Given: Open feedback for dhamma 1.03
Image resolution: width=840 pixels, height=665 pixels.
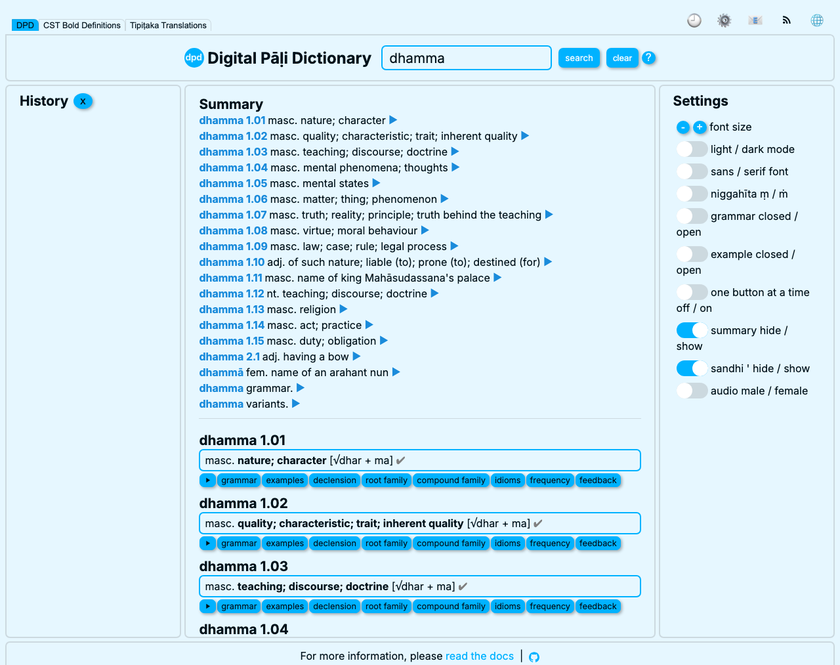Looking at the screenshot, I should coord(598,606).
